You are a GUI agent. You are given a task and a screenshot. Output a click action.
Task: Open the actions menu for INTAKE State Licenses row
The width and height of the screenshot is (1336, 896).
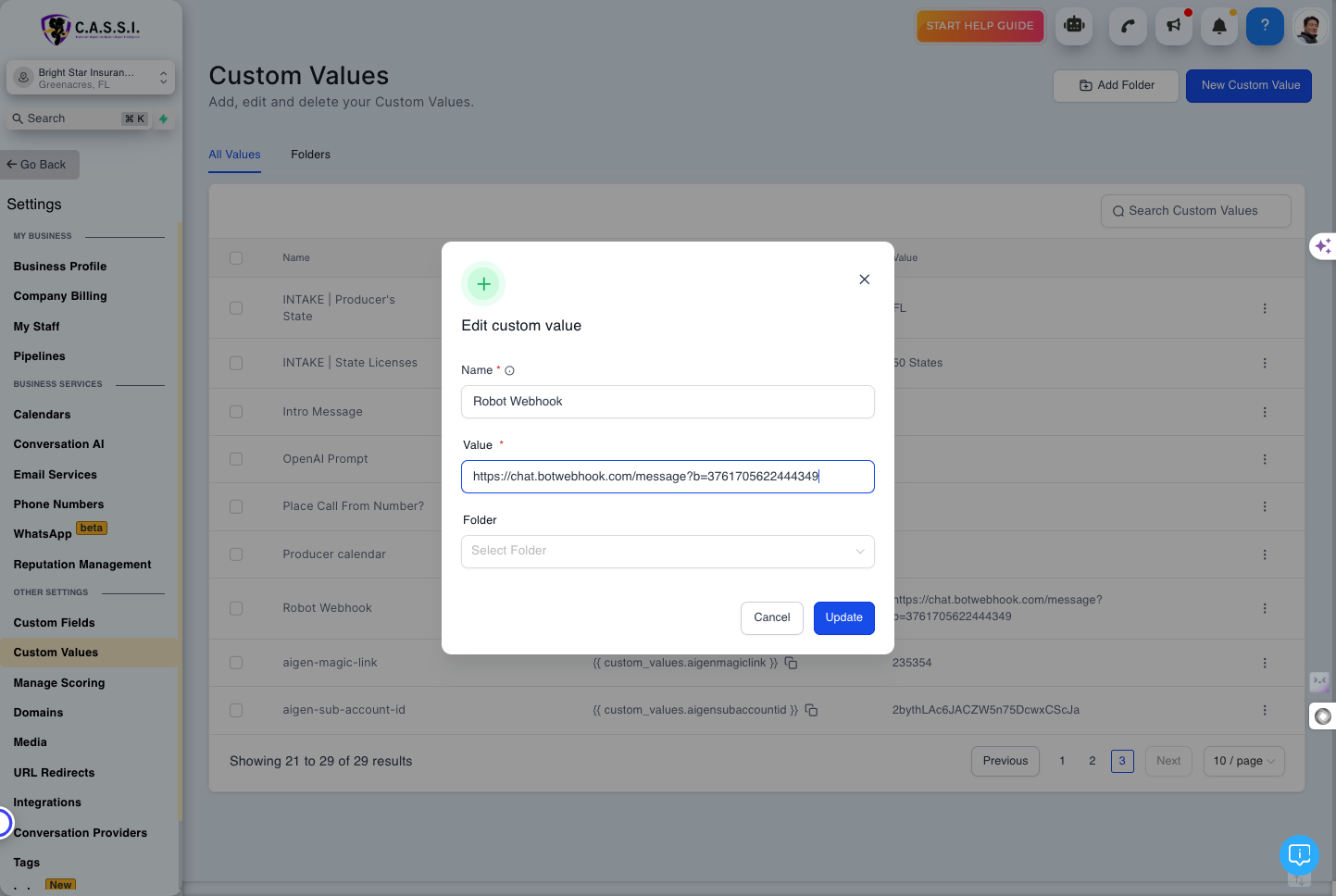click(x=1265, y=363)
